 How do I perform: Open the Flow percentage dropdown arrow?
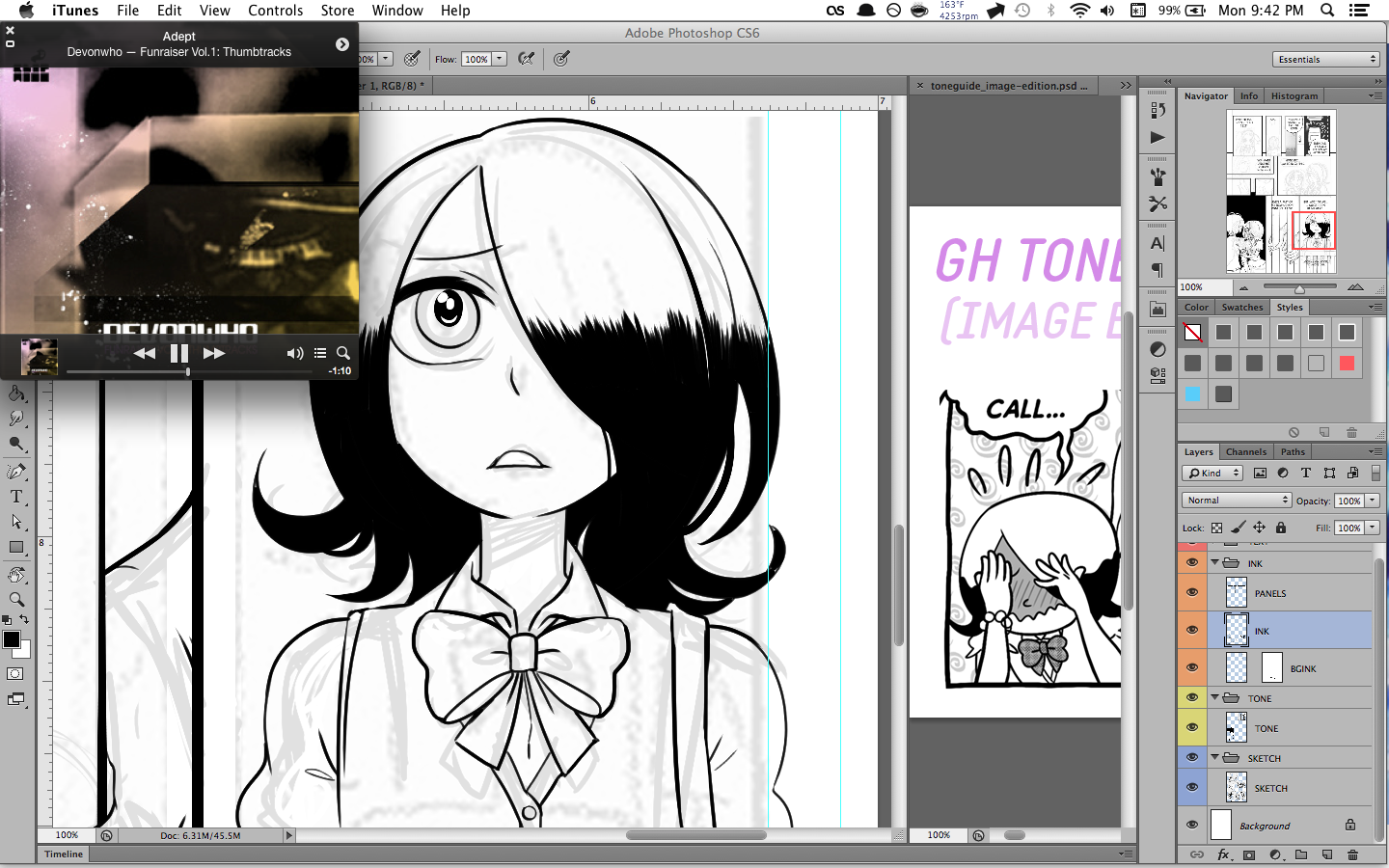click(x=500, y=59)
